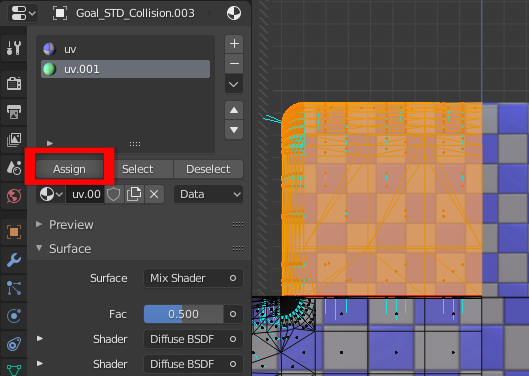Click the Goal_STD_Collision.003 object icon

click(60, 13)
